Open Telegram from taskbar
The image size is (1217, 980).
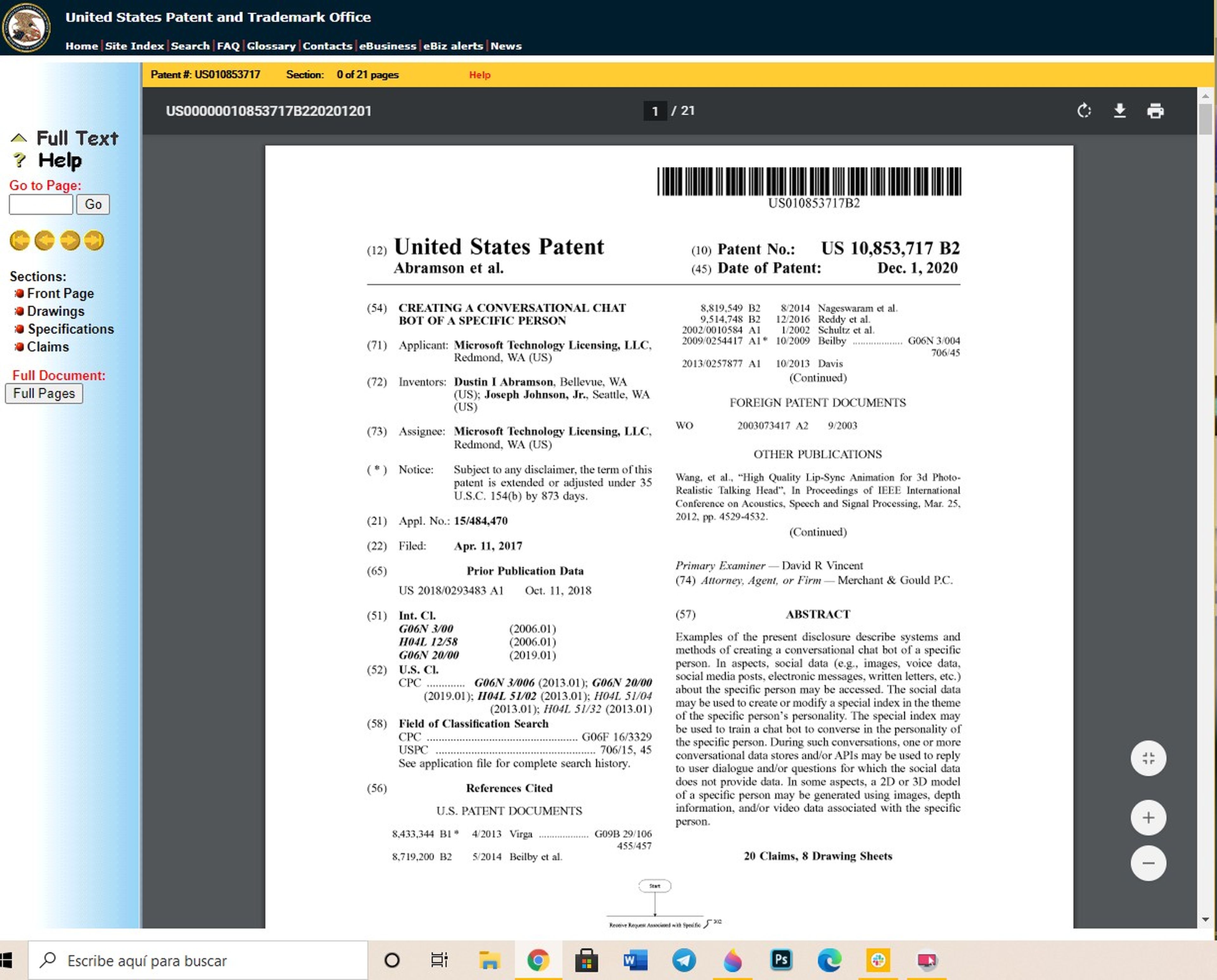click(x=684, y=960)
